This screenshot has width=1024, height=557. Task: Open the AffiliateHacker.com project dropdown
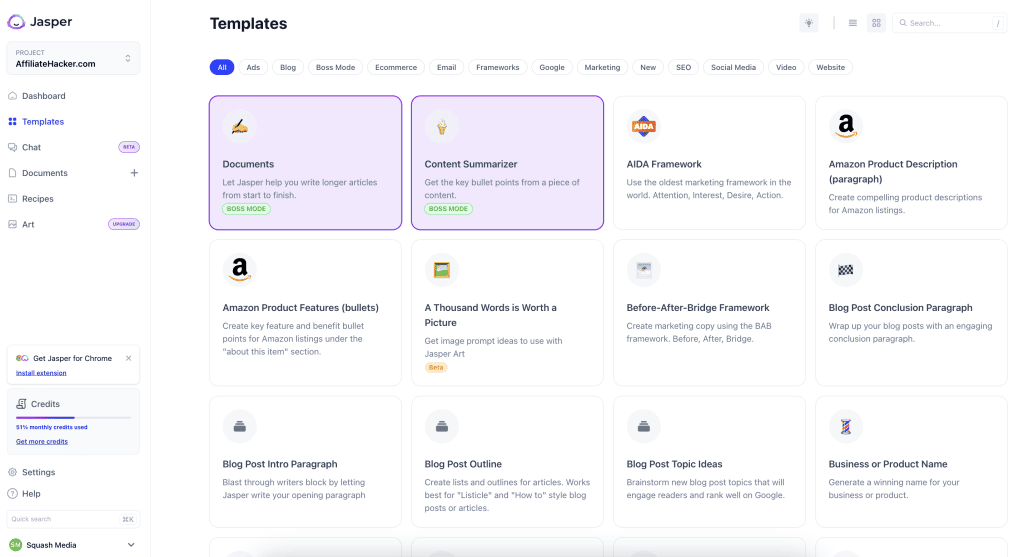[x=73, y=59]
